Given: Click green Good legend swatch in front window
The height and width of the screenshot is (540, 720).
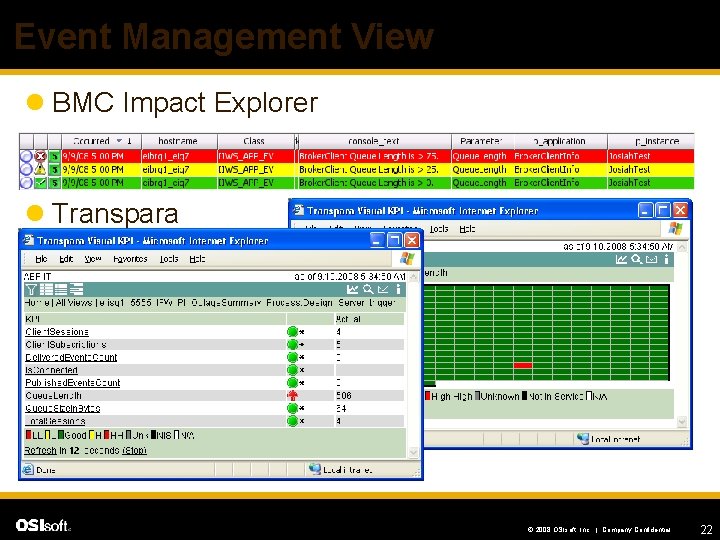Looking at the screenshot, I should pyautogui.click(x=61, y=434).
